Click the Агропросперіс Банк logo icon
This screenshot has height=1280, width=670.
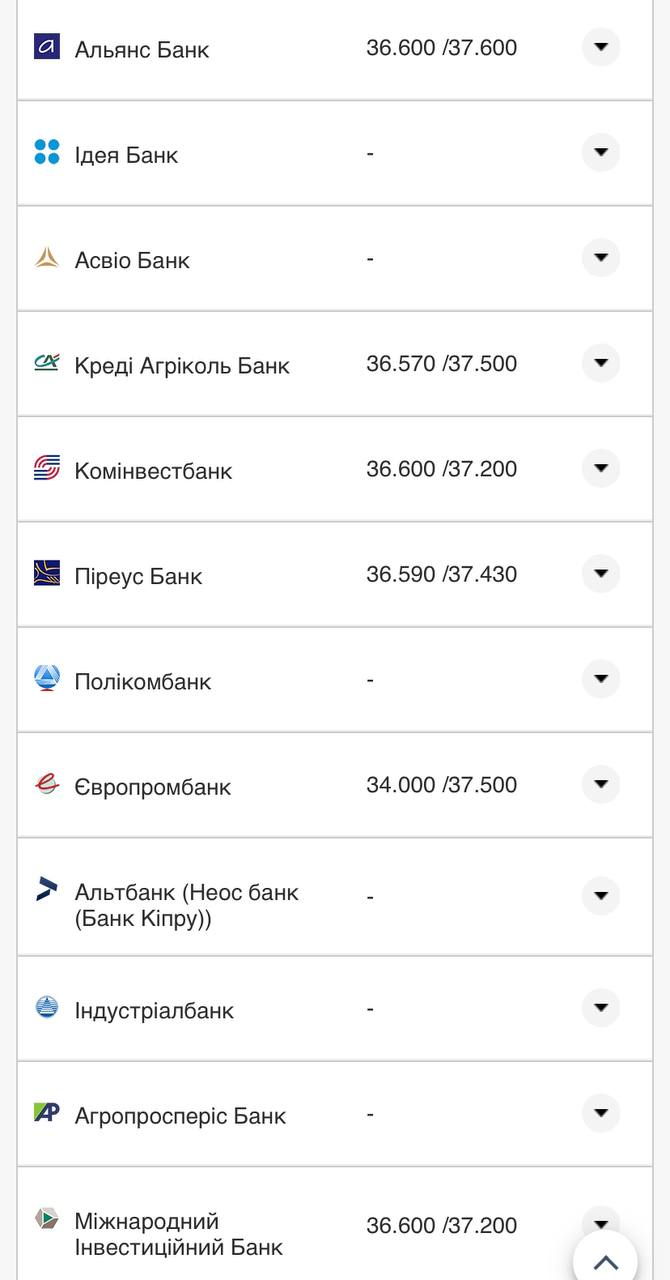(47, 1112)
